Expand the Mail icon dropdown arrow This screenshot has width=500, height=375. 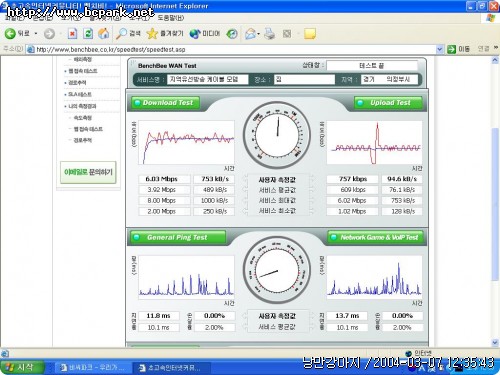(258, 34)
